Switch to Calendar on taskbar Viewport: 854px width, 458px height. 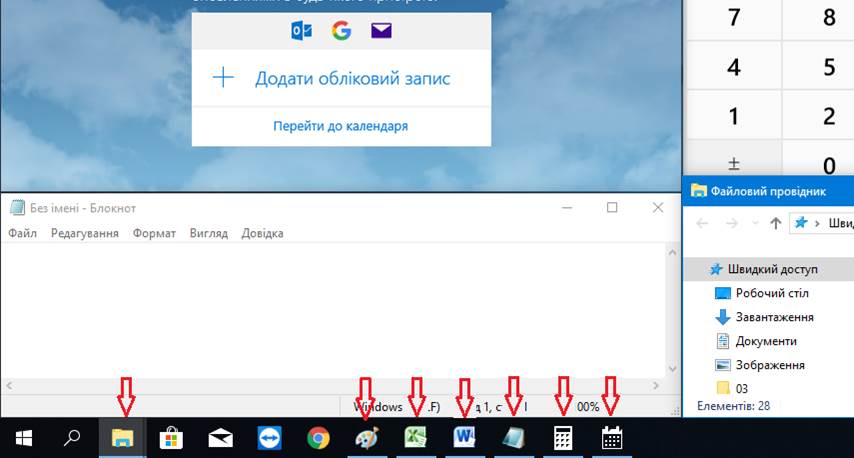pyautogui.click(x=612, y=438)
